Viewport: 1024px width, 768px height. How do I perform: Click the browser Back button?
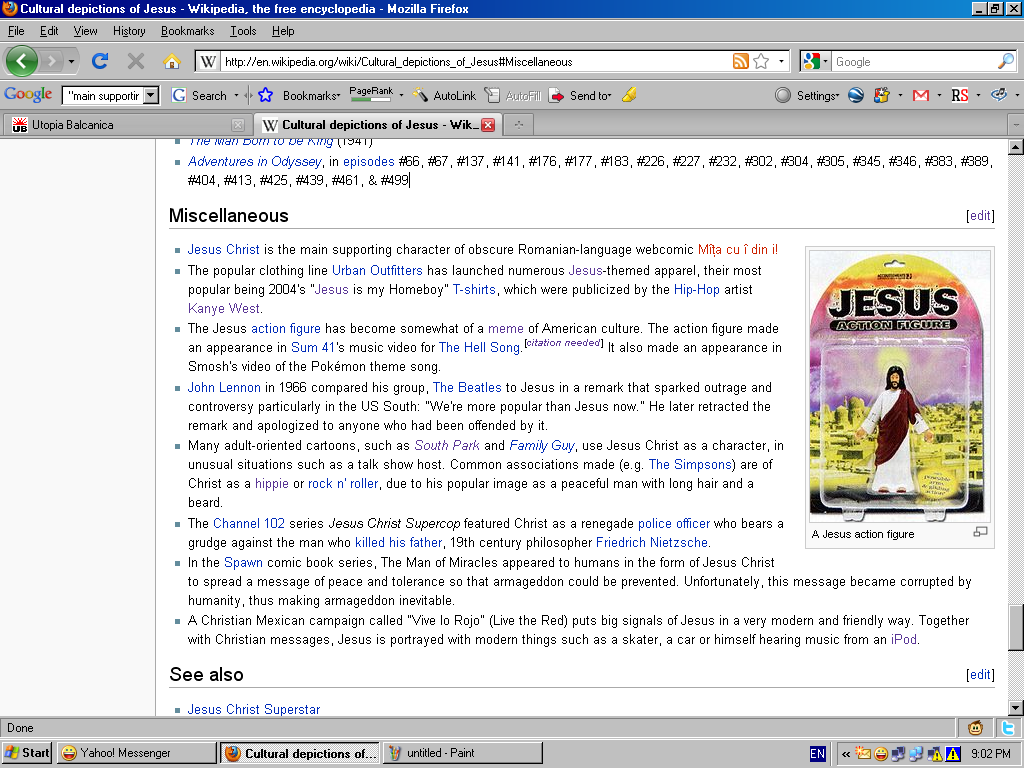point(22,61)
